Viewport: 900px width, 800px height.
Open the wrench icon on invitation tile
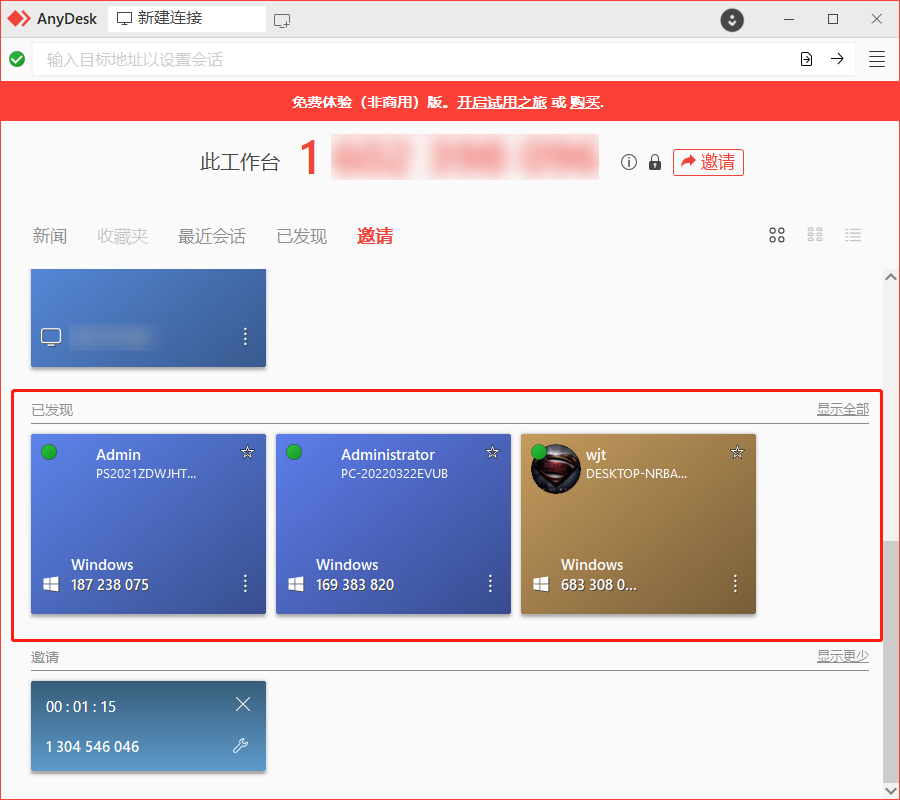pos(243,746)
